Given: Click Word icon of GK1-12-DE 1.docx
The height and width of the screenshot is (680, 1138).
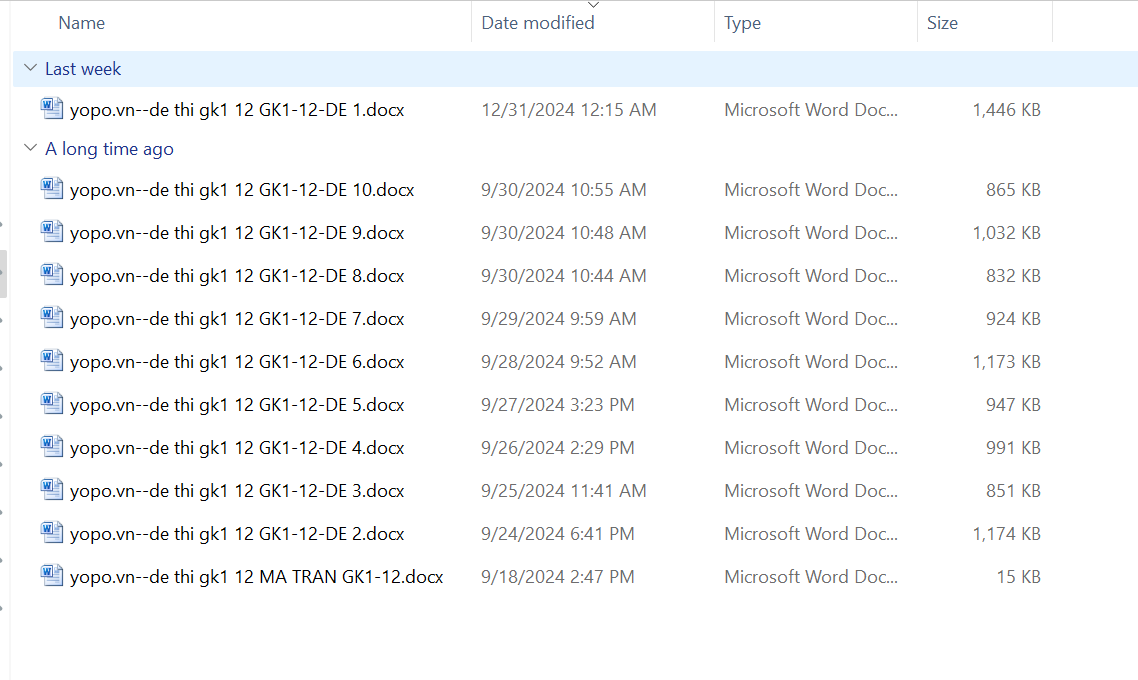Looking at the screenshot, I should tap(52, 108).
